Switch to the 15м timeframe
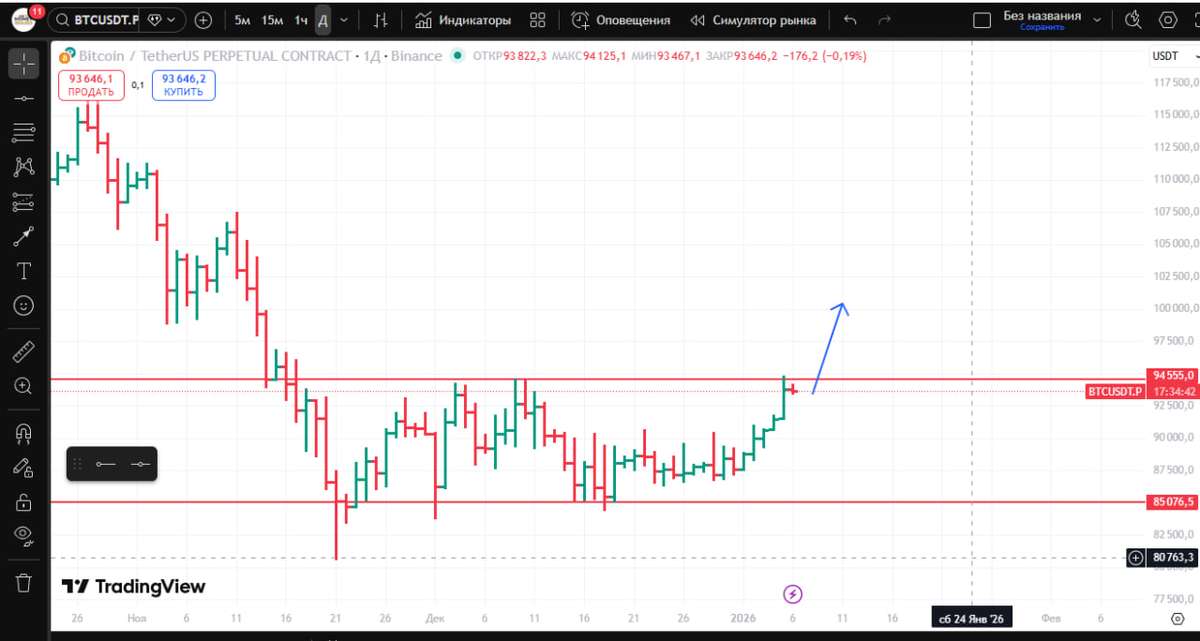 (x=271, y=20)
